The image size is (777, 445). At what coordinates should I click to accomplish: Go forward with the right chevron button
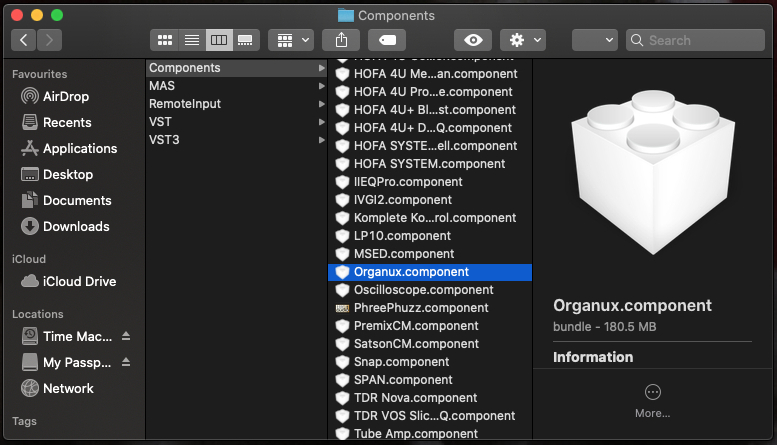(x=49, y=40)
